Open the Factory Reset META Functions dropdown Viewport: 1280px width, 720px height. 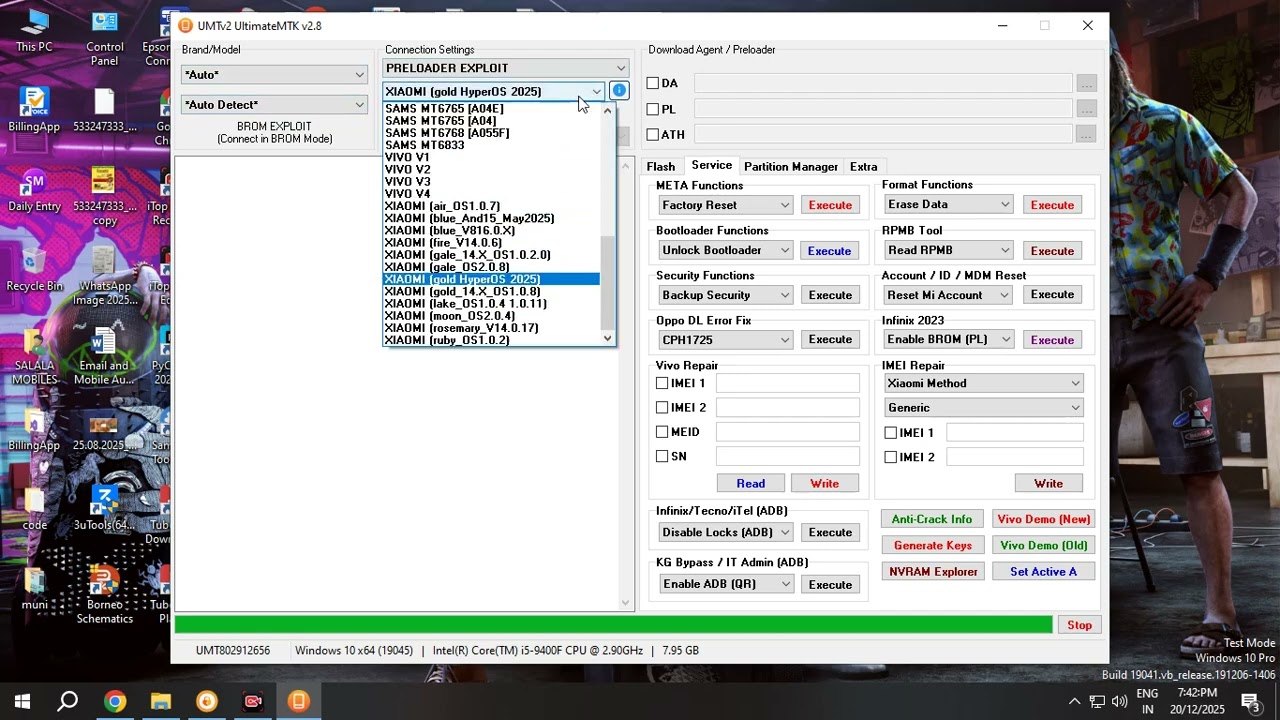(x=725, y=205)
